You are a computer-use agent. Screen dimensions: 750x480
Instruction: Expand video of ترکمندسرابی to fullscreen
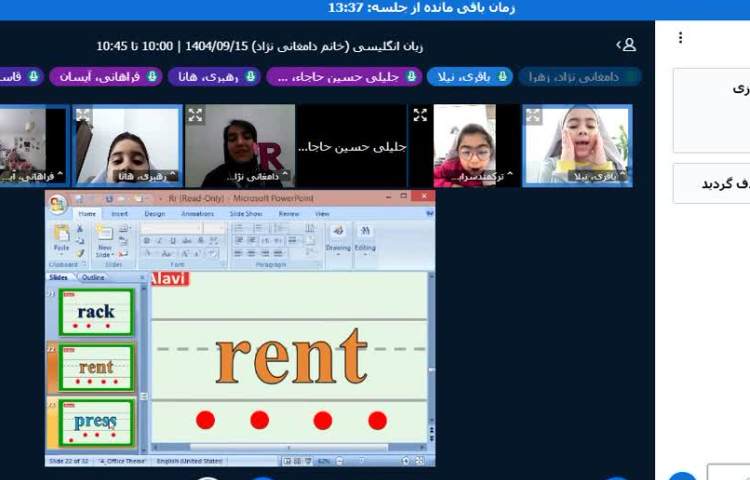(x=420, y=116)
